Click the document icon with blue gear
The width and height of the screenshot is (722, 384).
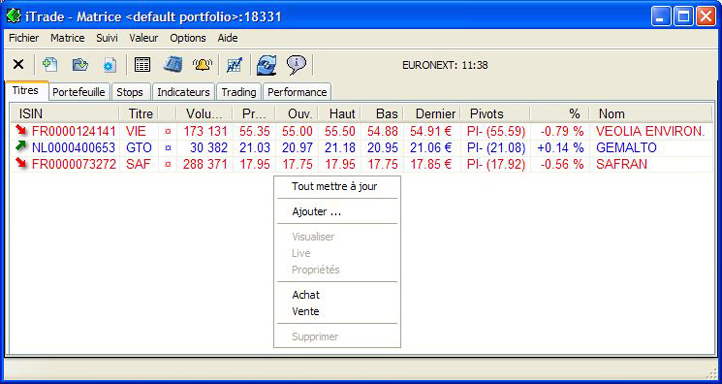click(110, 65)
